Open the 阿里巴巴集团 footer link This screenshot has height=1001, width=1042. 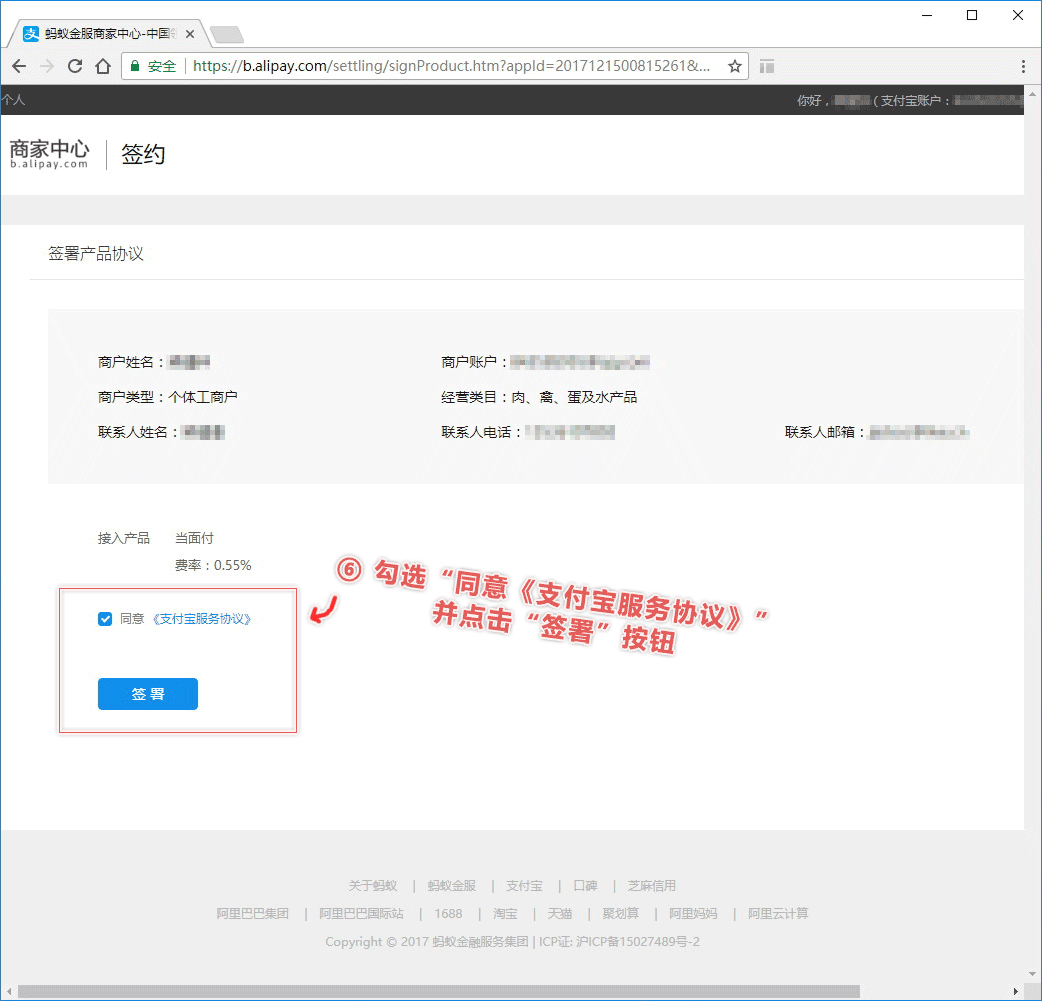(x=253, y=913)
